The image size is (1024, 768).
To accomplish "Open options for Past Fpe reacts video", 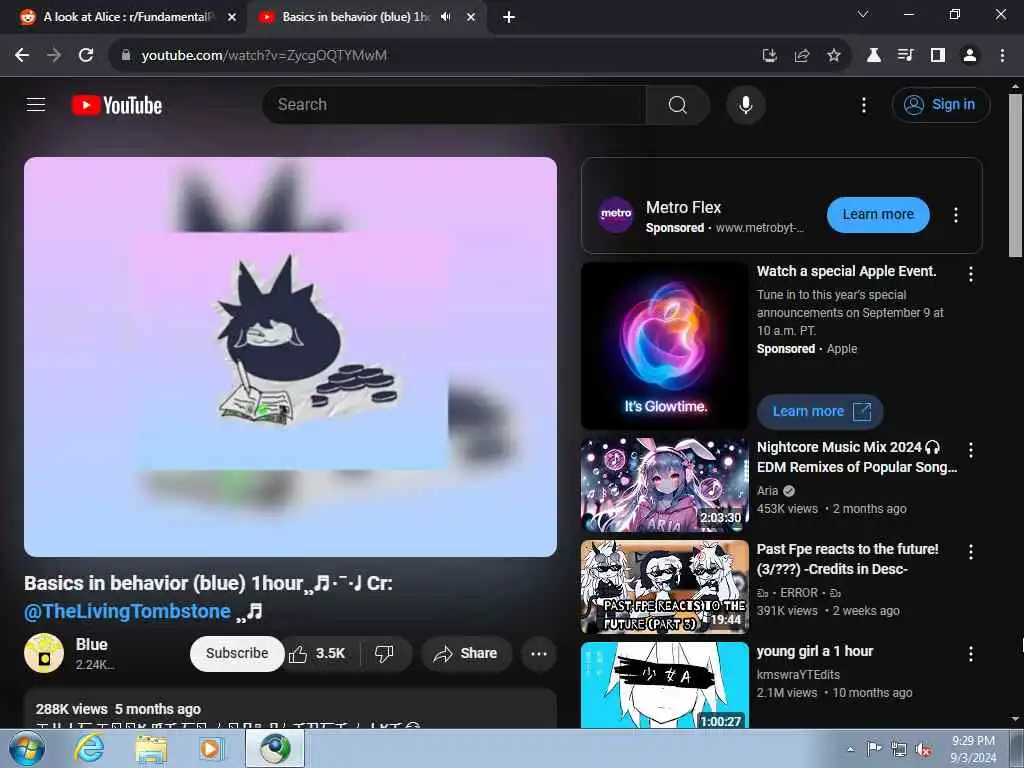I will [971, 552].
